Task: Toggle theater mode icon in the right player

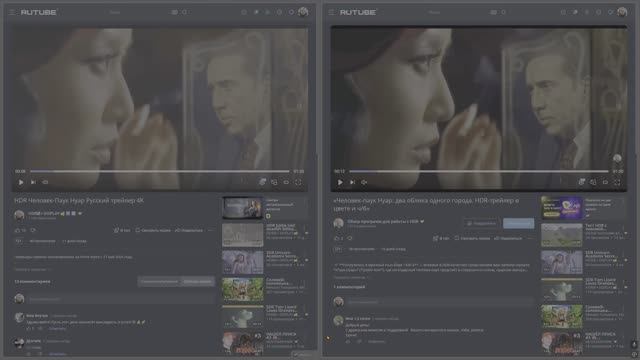Action: [x=605, y=182]
